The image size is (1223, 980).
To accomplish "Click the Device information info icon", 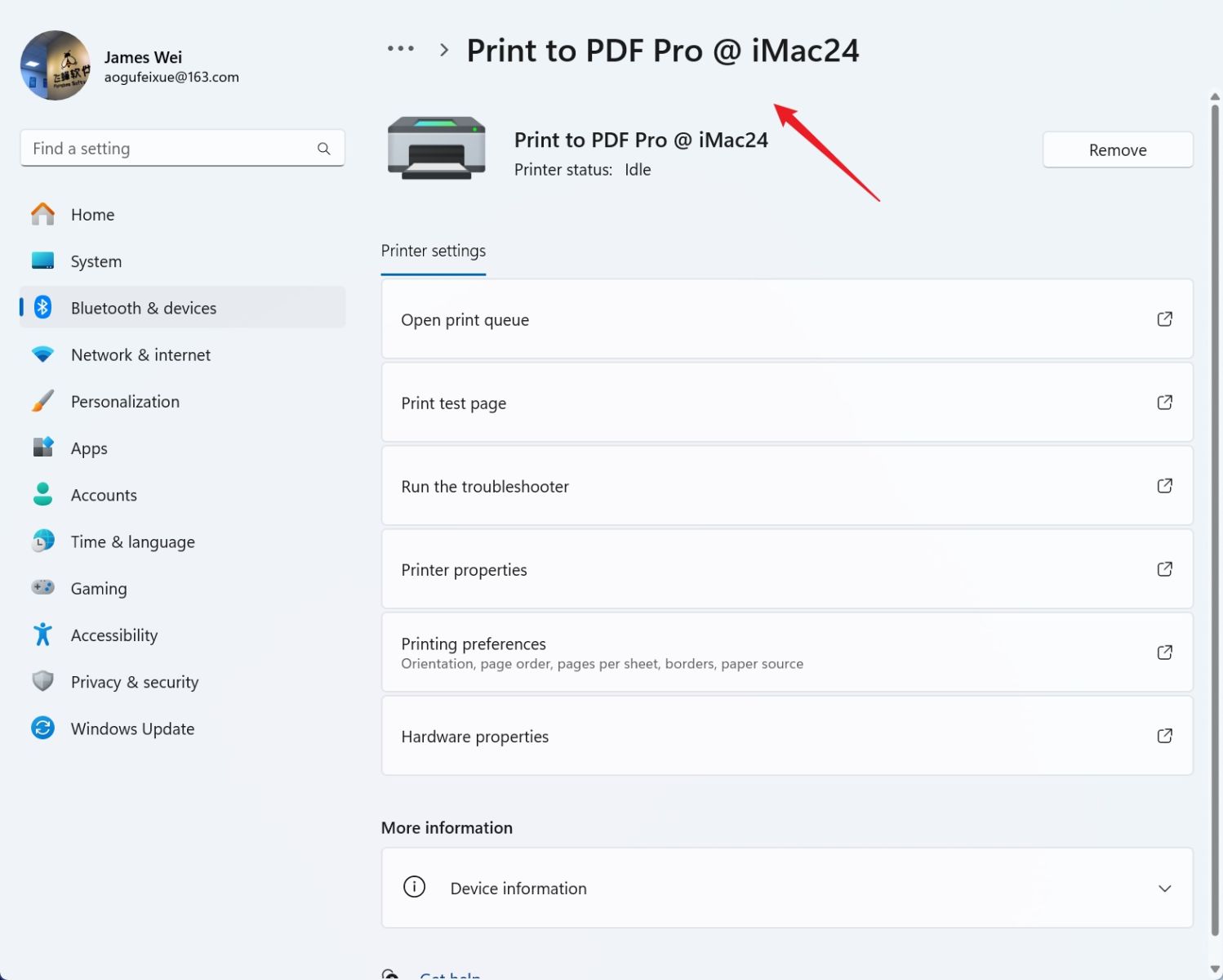I will [x=415, y=887].
